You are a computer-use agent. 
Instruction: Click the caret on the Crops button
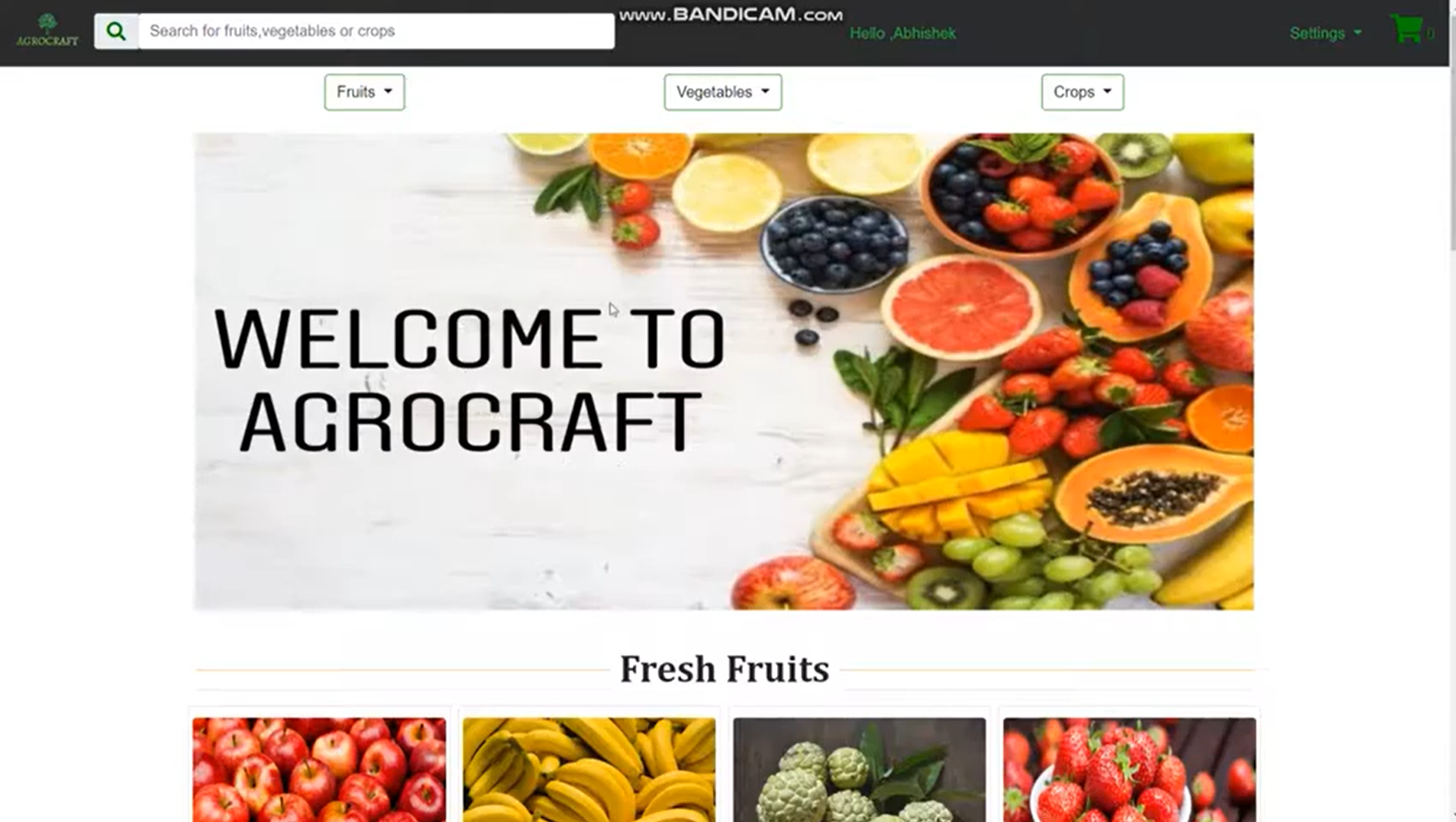pos(1107,92)
